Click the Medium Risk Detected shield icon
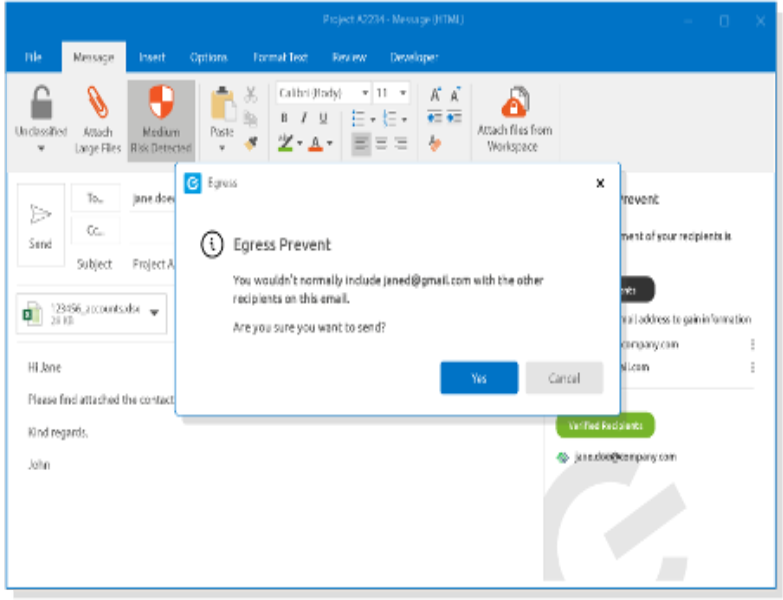This screenshot has height=600, width=783. 161,103
